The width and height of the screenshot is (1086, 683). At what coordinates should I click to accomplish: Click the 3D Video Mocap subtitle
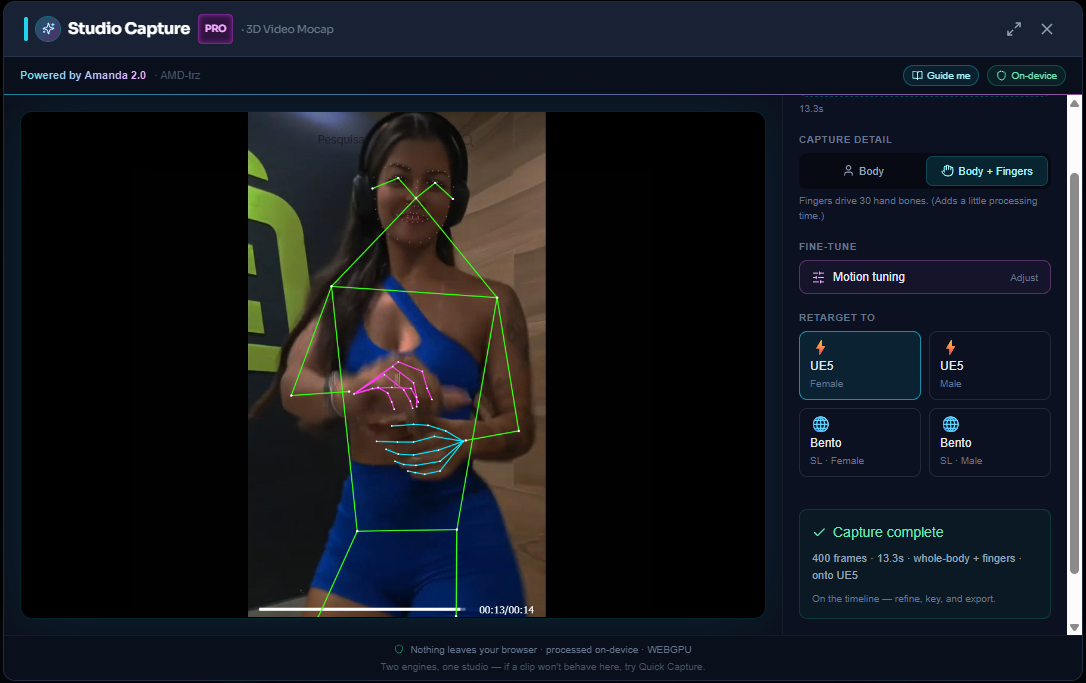[x=290, y=29]
